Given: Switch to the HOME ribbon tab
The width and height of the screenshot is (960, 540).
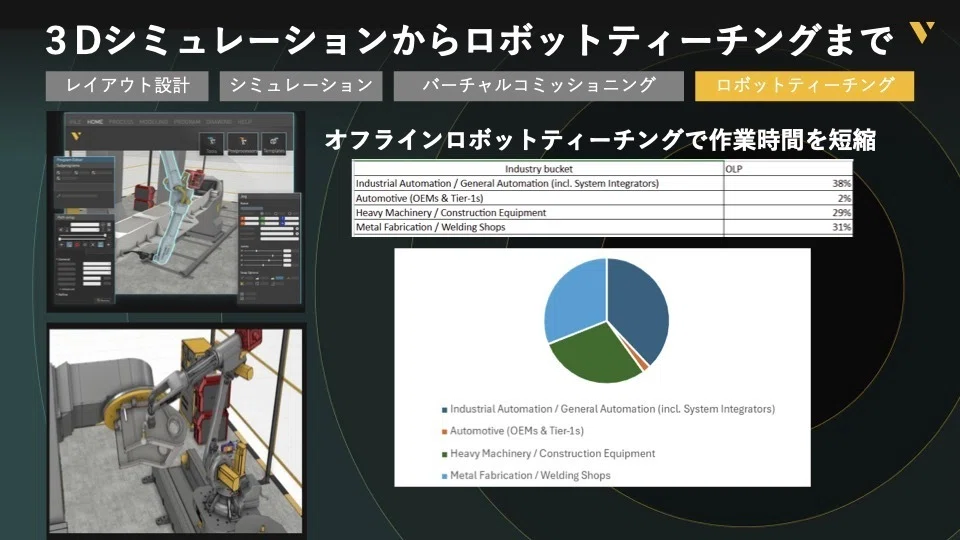Looking at the screenshot, I should tap(95, 122).
